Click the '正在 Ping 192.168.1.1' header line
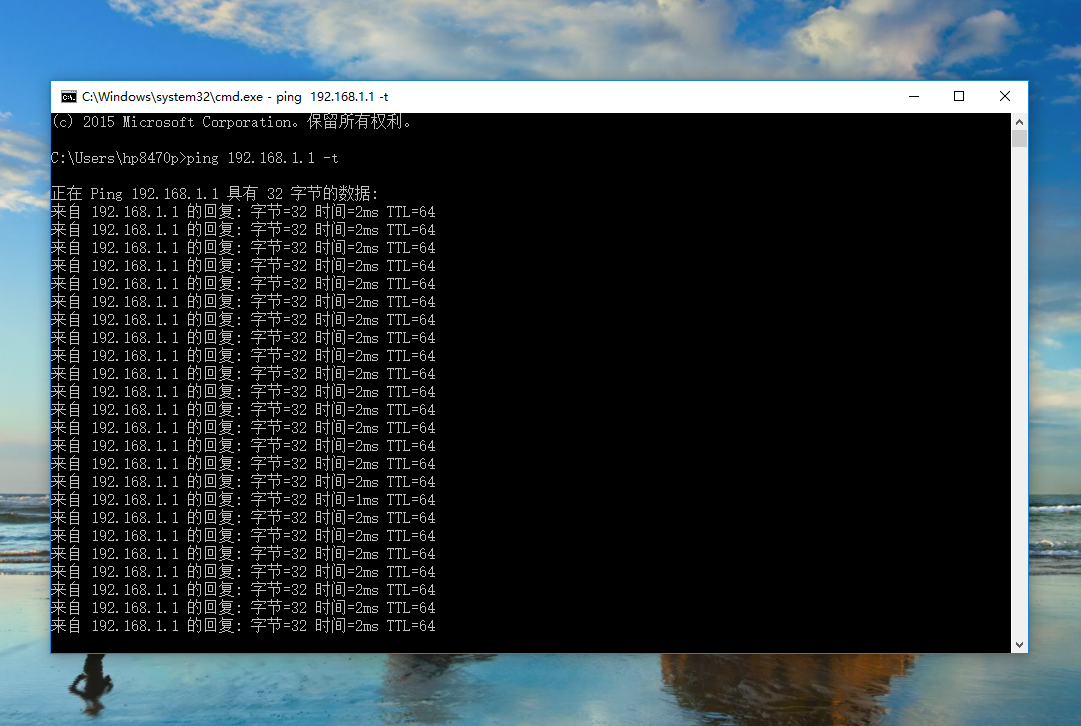The image size is (1081, 726). pyautogui.click(x=214, y=194)
